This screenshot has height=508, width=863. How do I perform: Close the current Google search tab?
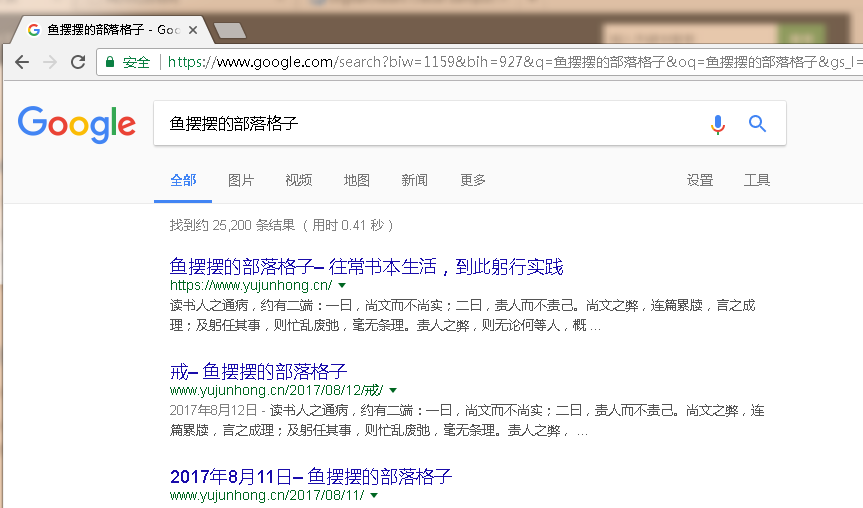click(x=193, y=30)
